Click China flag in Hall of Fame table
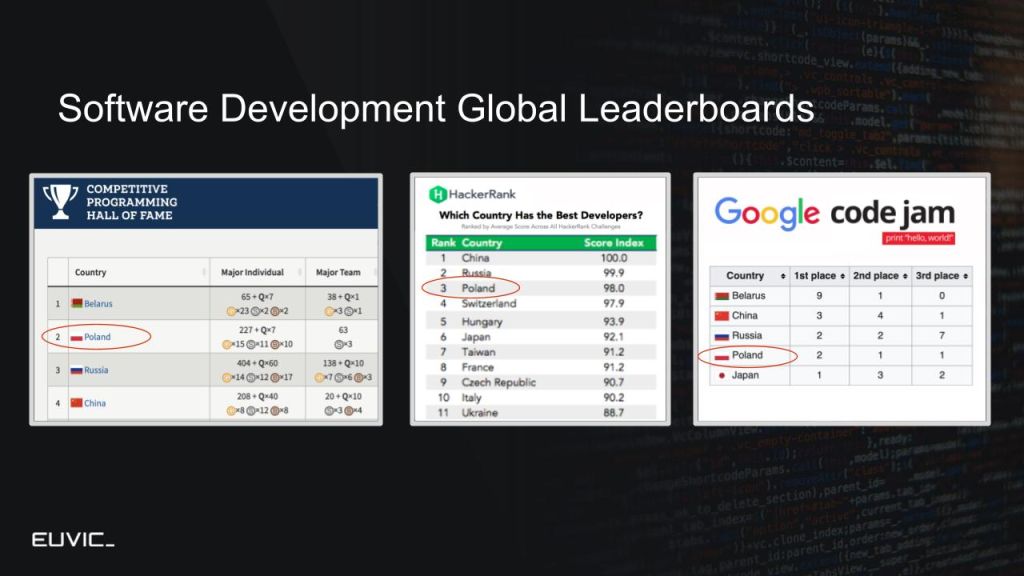This screenshot has height=576, width=1024. 76,403
